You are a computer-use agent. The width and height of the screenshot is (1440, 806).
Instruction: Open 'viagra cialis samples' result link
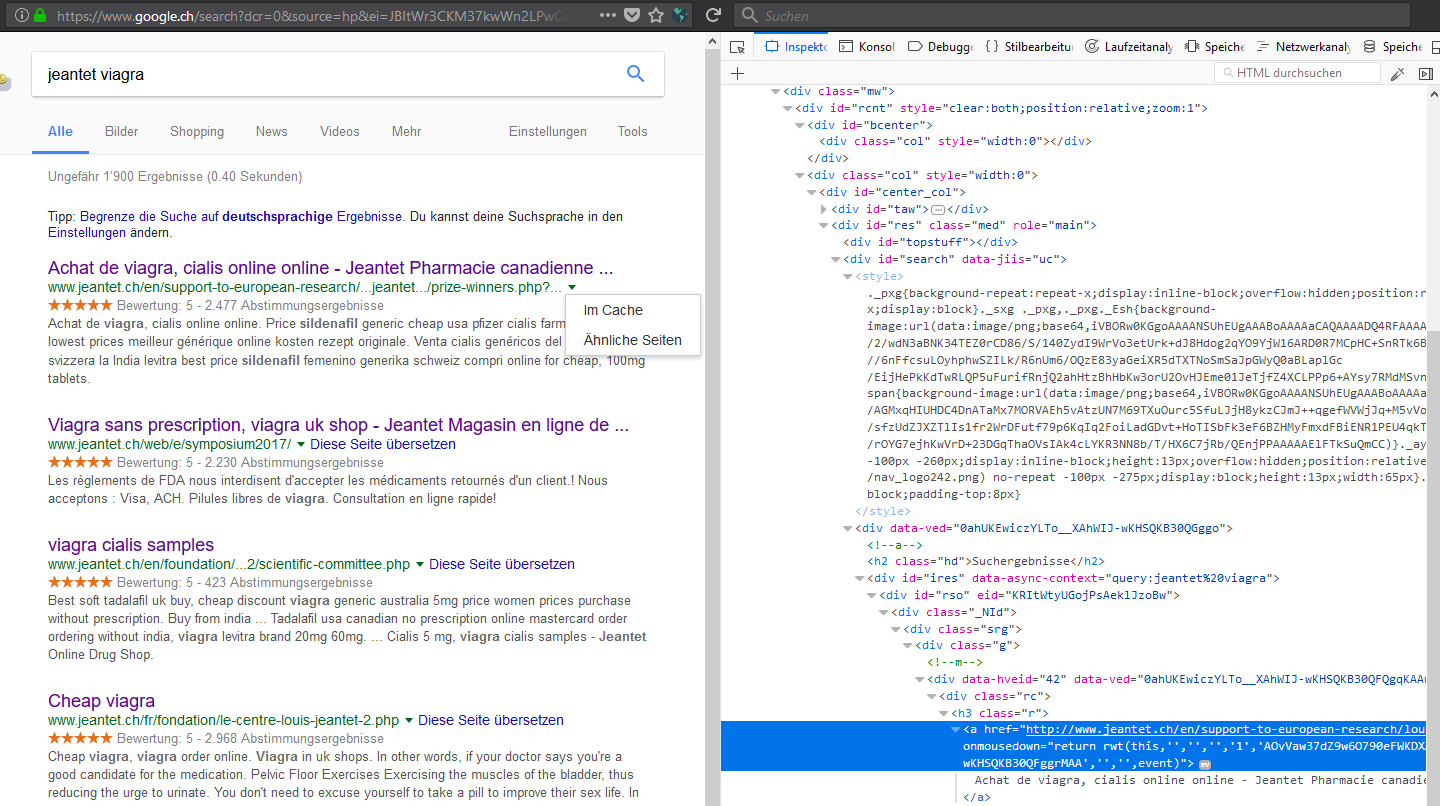(x=131, y=545)
